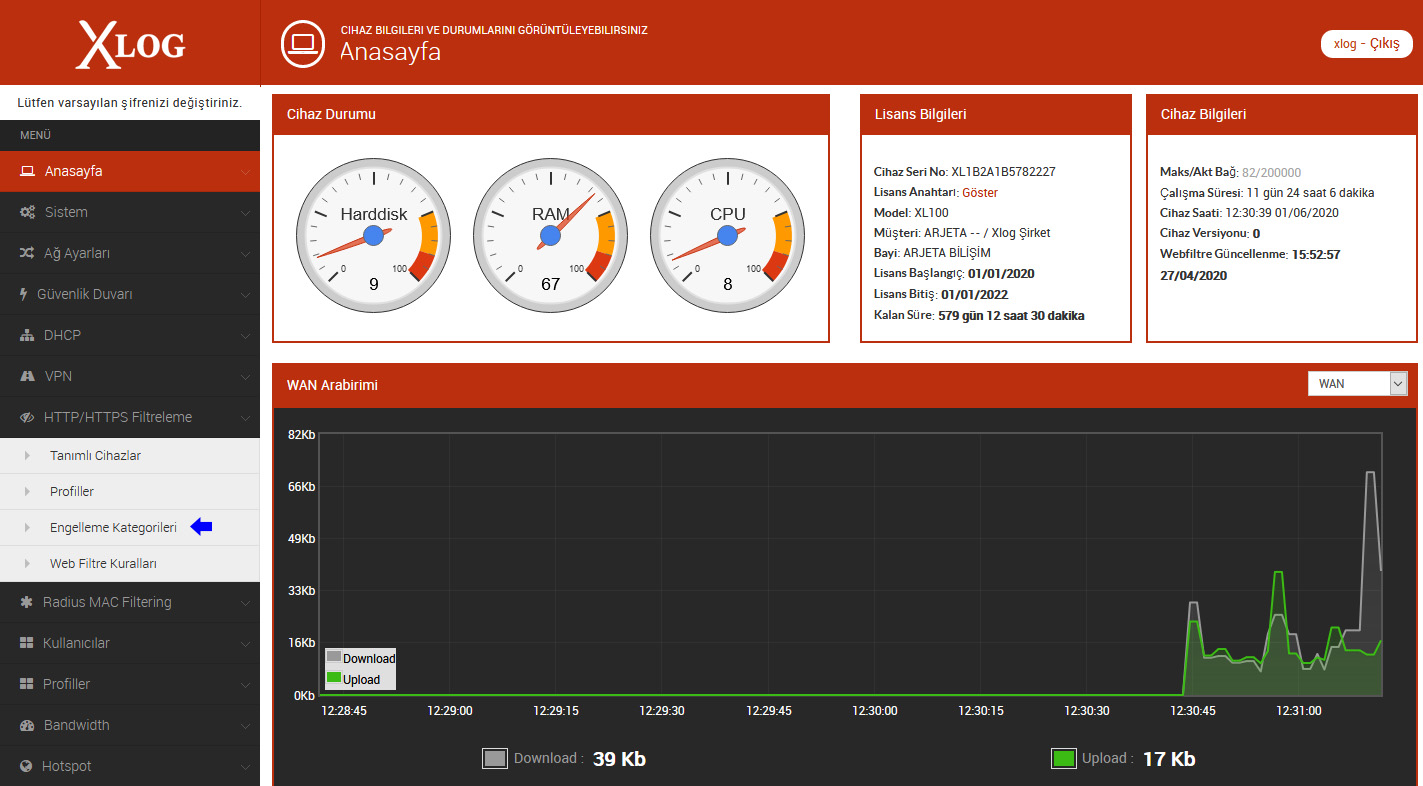Expand the Sistem menu chevron
1423x786 pixels.
click(246, 212)
